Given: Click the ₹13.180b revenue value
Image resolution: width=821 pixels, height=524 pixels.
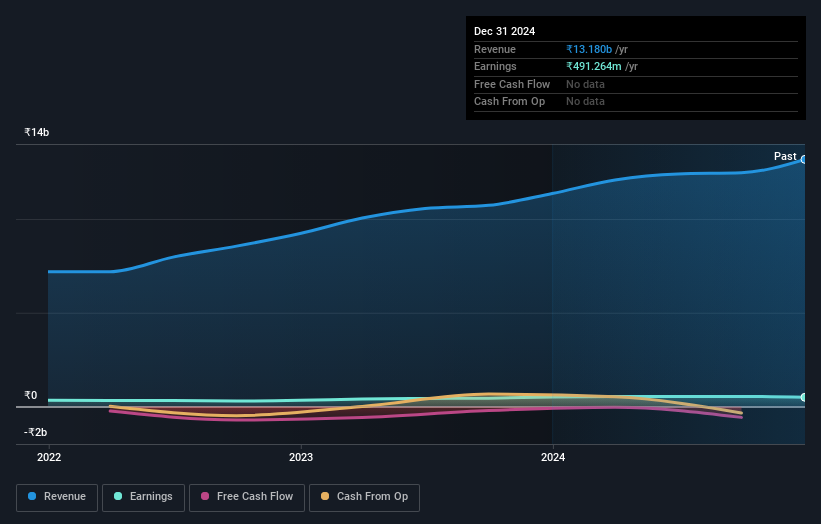Looking at the screenshot, I should coord(589,49).
